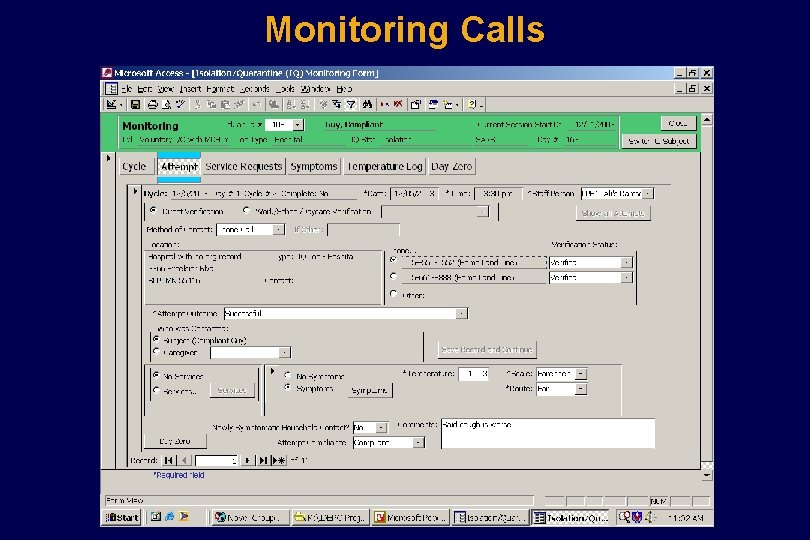The height and width of the screenshot is (540, 810).
Task: Open the temperature Route dropdown
Action: pos(581,389)
